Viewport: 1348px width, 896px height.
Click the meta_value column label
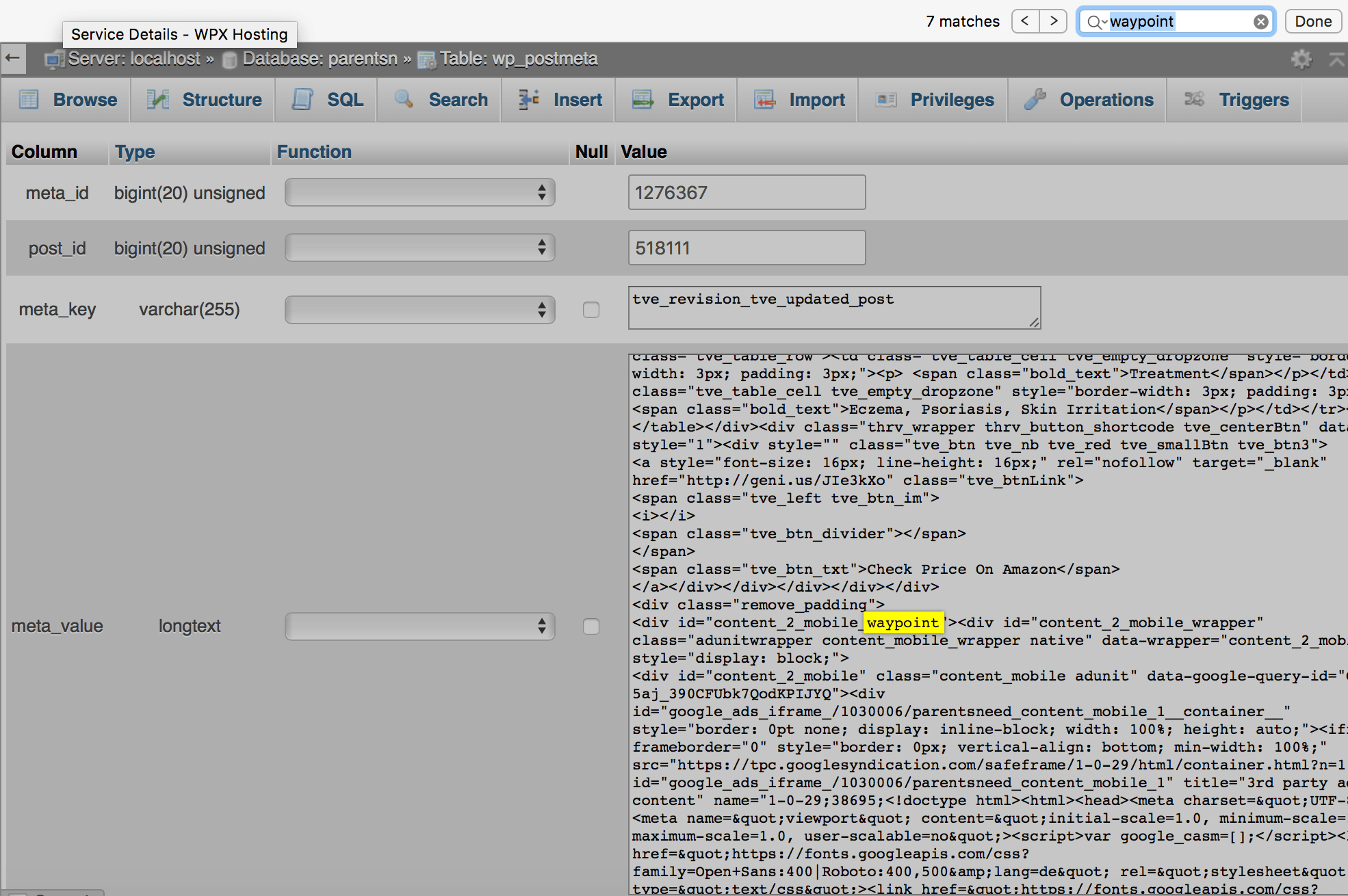click(x=57, y=627)
